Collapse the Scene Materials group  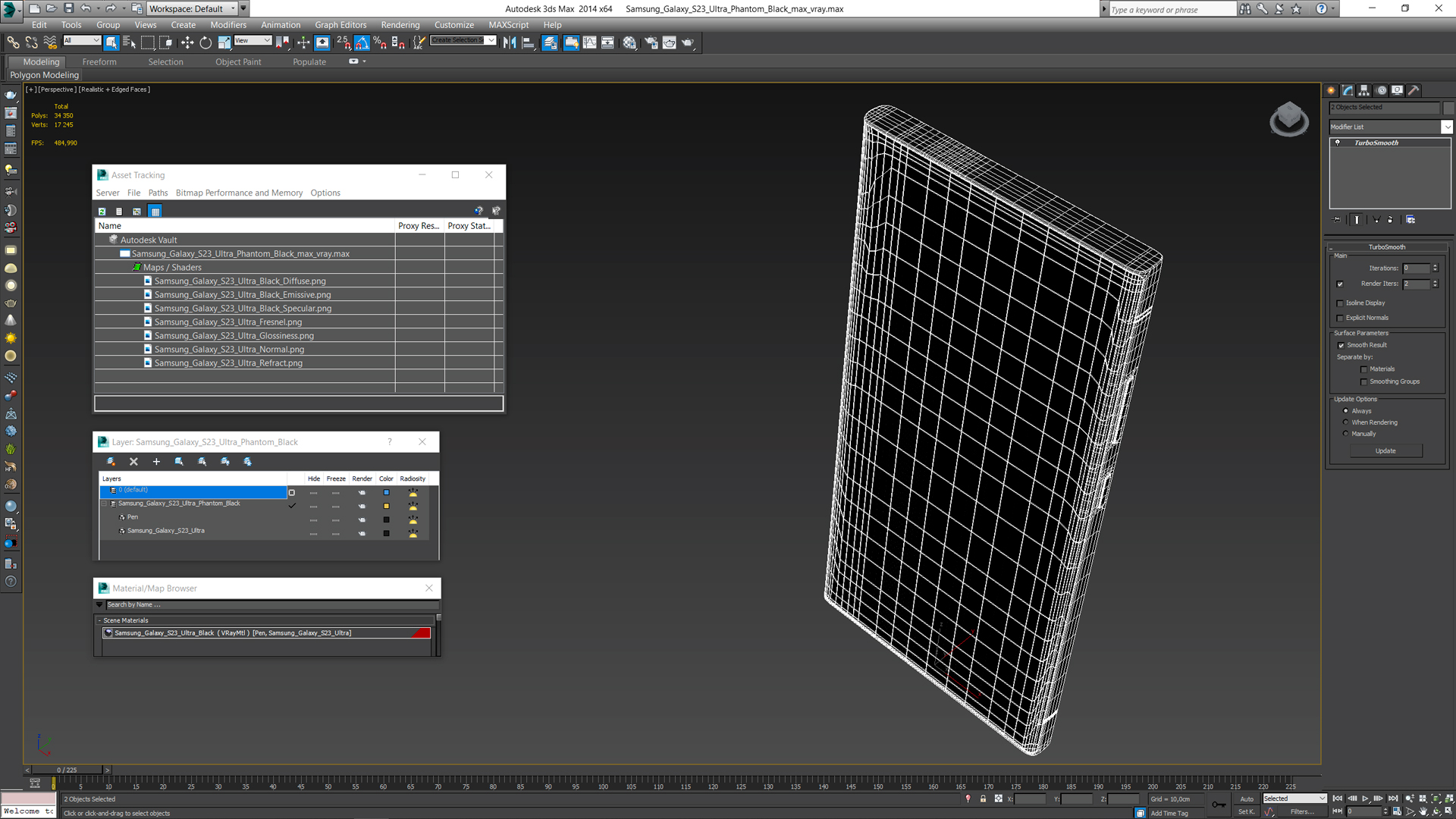click(x=99, y=620)
